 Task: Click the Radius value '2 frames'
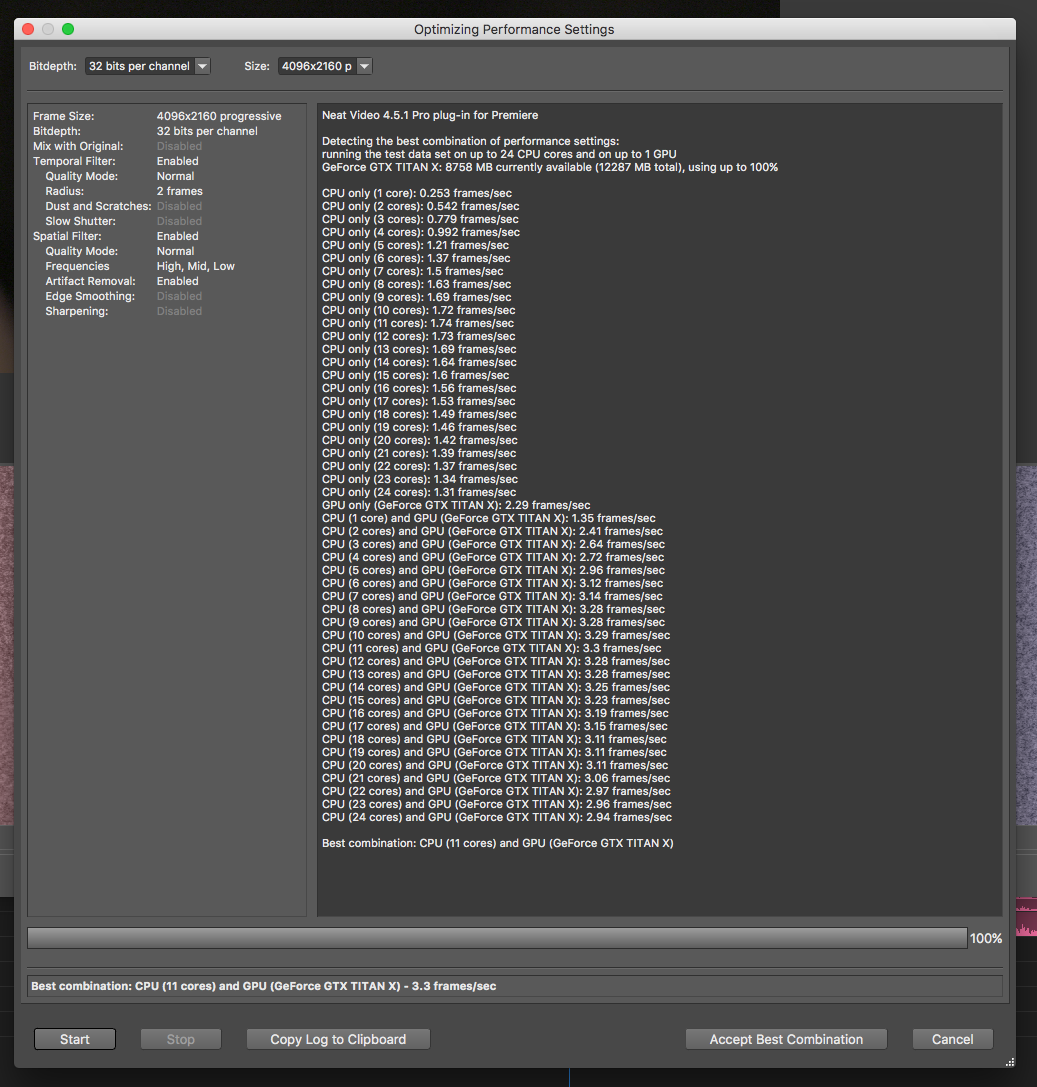point(180,191)
